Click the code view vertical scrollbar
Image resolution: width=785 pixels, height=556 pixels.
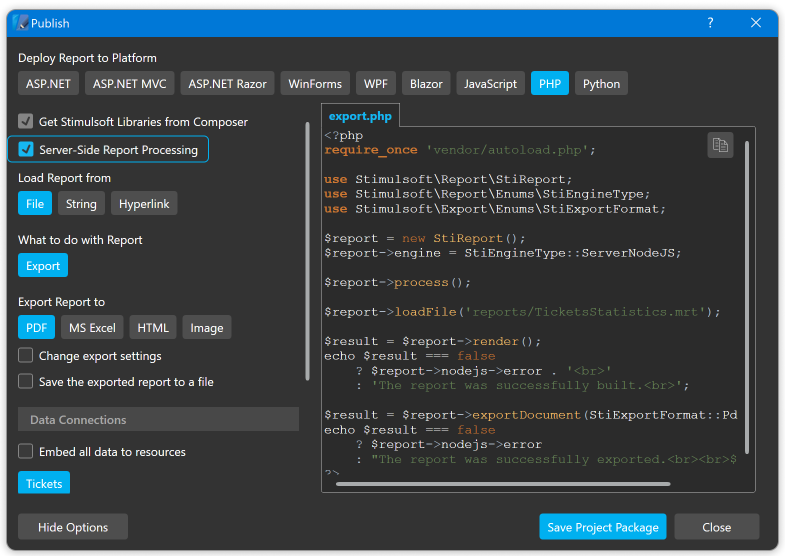click(x=747, y=297)
